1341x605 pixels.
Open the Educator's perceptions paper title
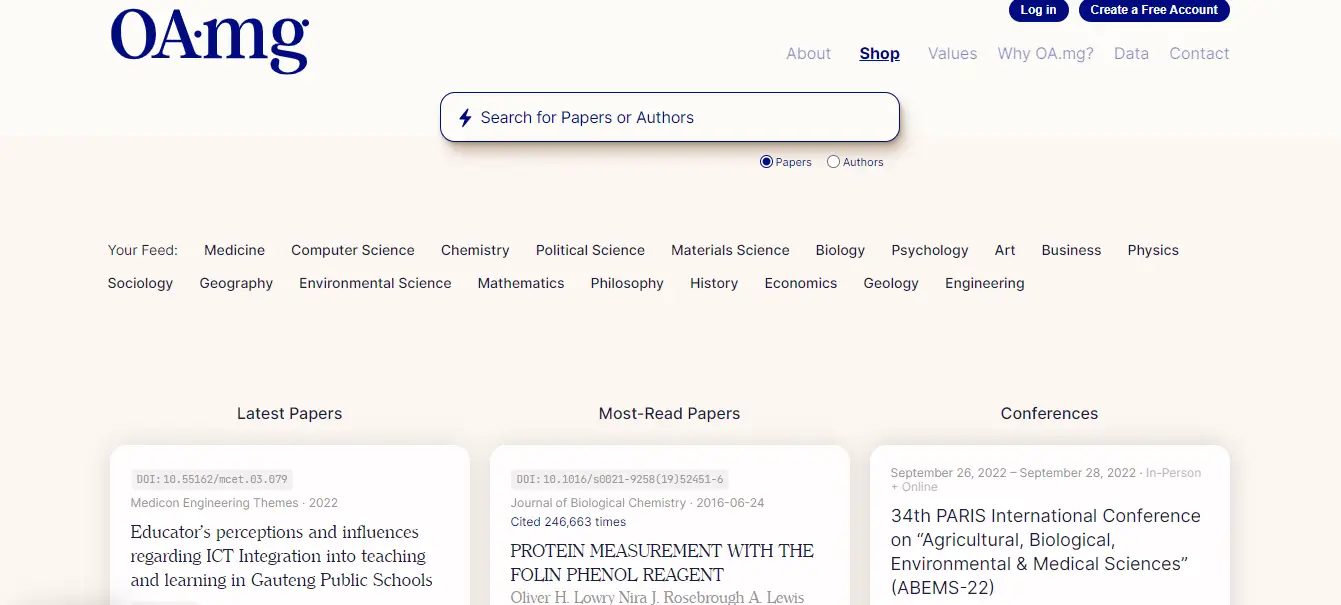coord(282,556)
